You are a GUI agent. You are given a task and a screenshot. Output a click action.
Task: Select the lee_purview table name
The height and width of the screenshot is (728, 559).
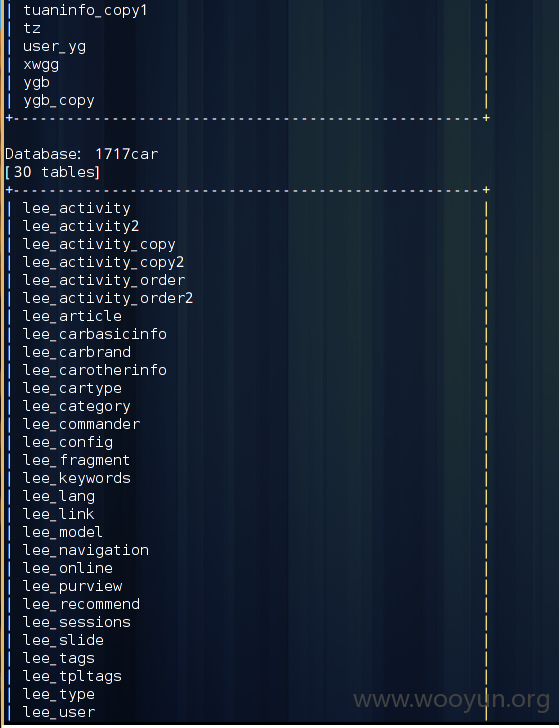pyautogui.click(x=72, y=586)
